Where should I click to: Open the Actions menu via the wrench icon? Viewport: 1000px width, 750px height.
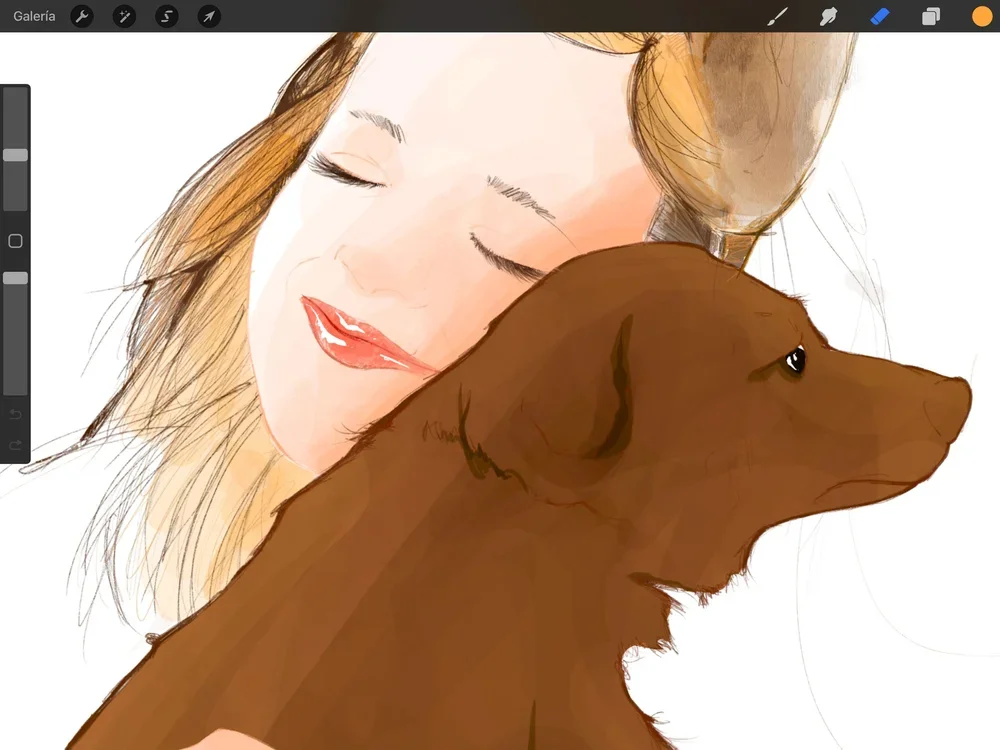81,16
